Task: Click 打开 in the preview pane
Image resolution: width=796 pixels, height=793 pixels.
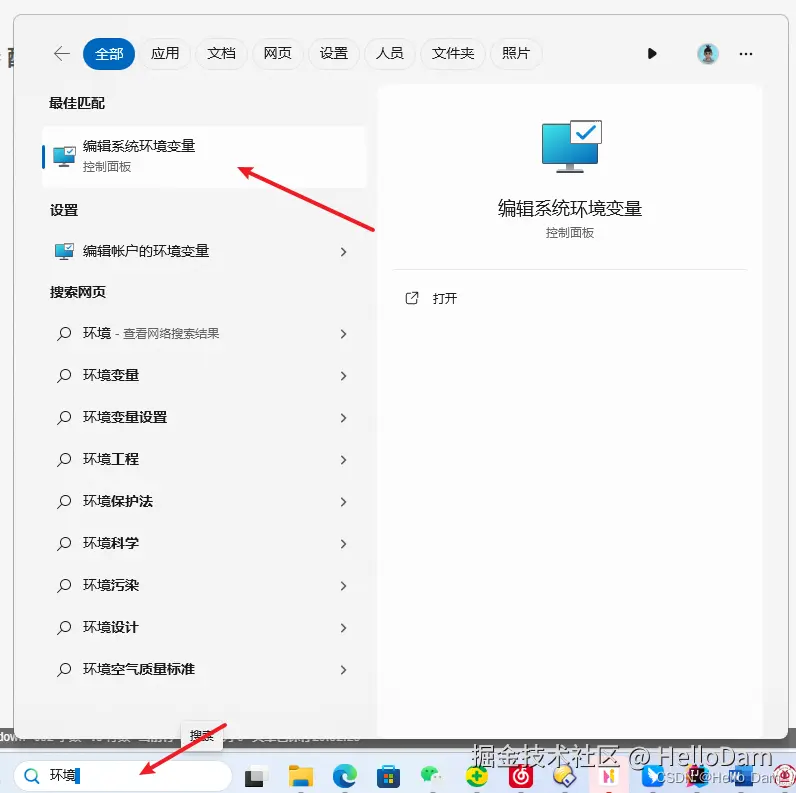Action: coord(445,299)
